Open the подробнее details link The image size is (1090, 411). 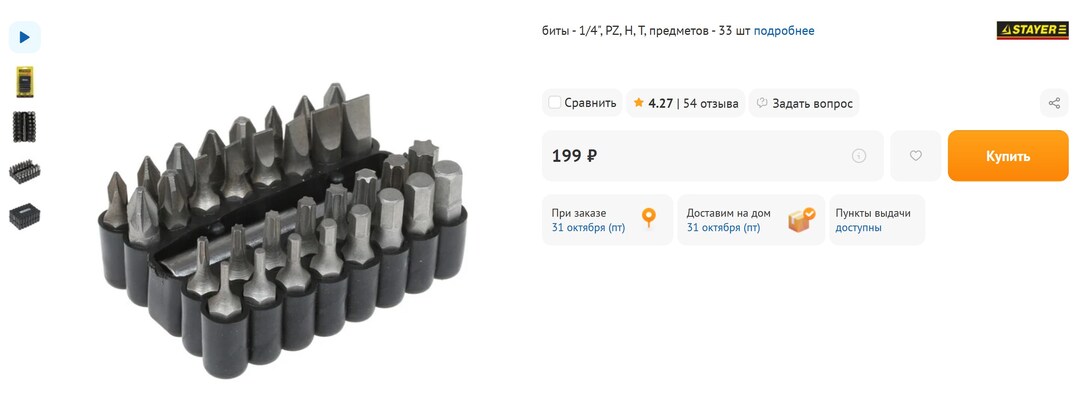(783, 31)
